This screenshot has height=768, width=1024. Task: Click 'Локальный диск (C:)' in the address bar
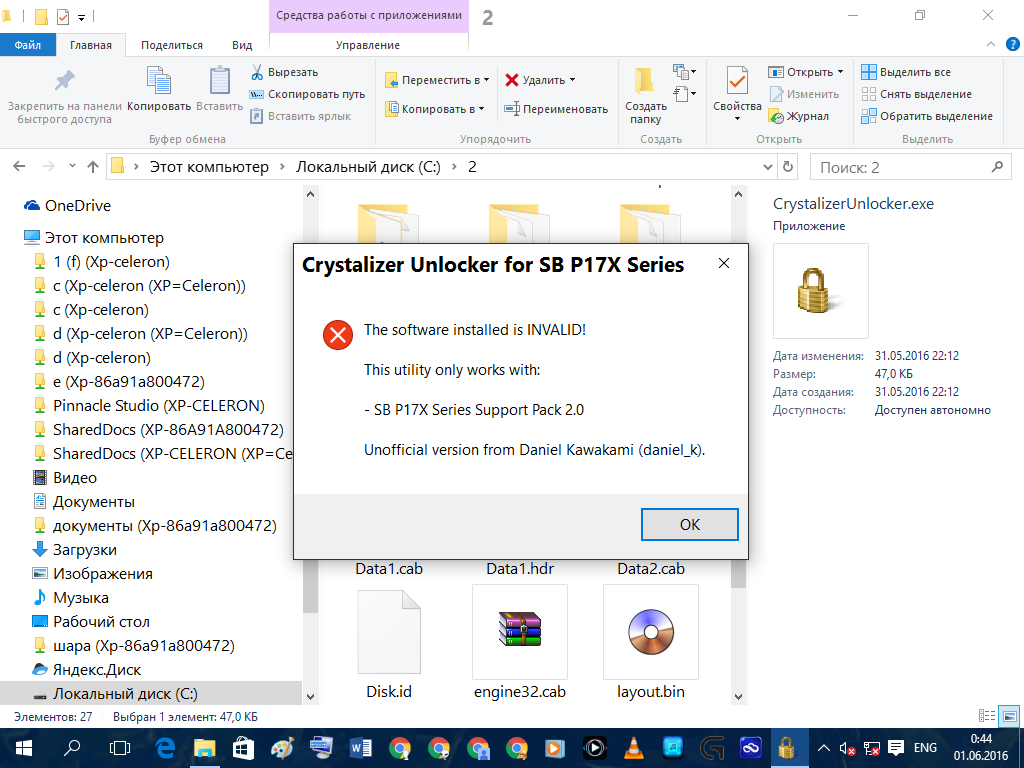coord(368,167)
